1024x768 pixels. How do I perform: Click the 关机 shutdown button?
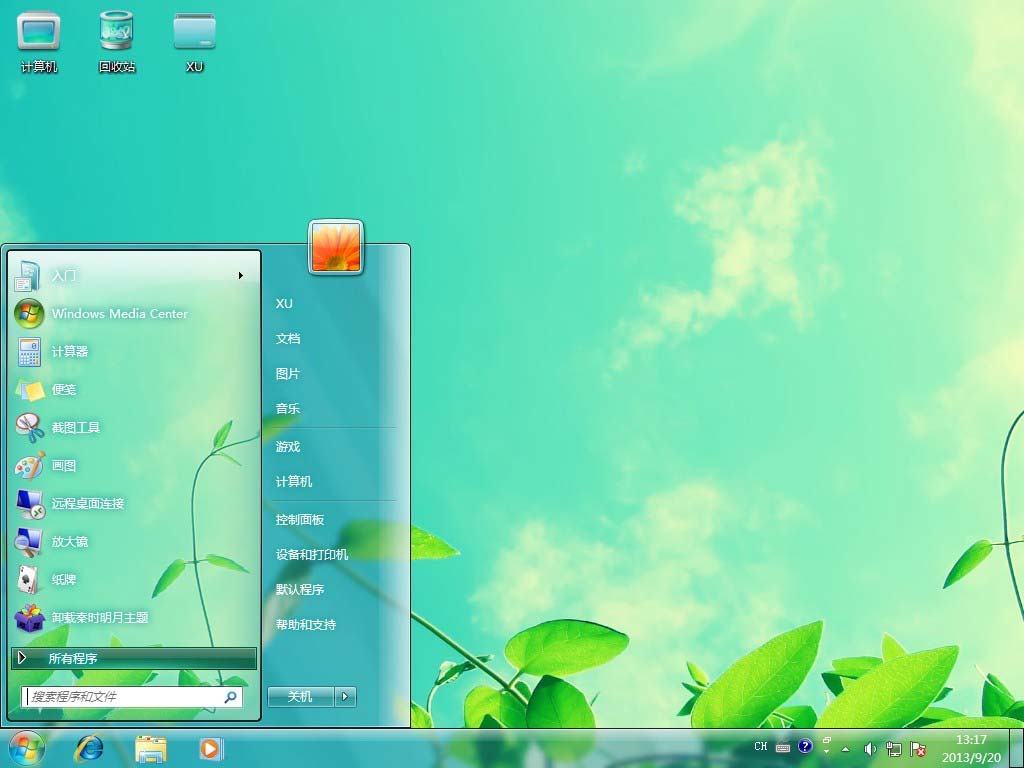[300, 697]
